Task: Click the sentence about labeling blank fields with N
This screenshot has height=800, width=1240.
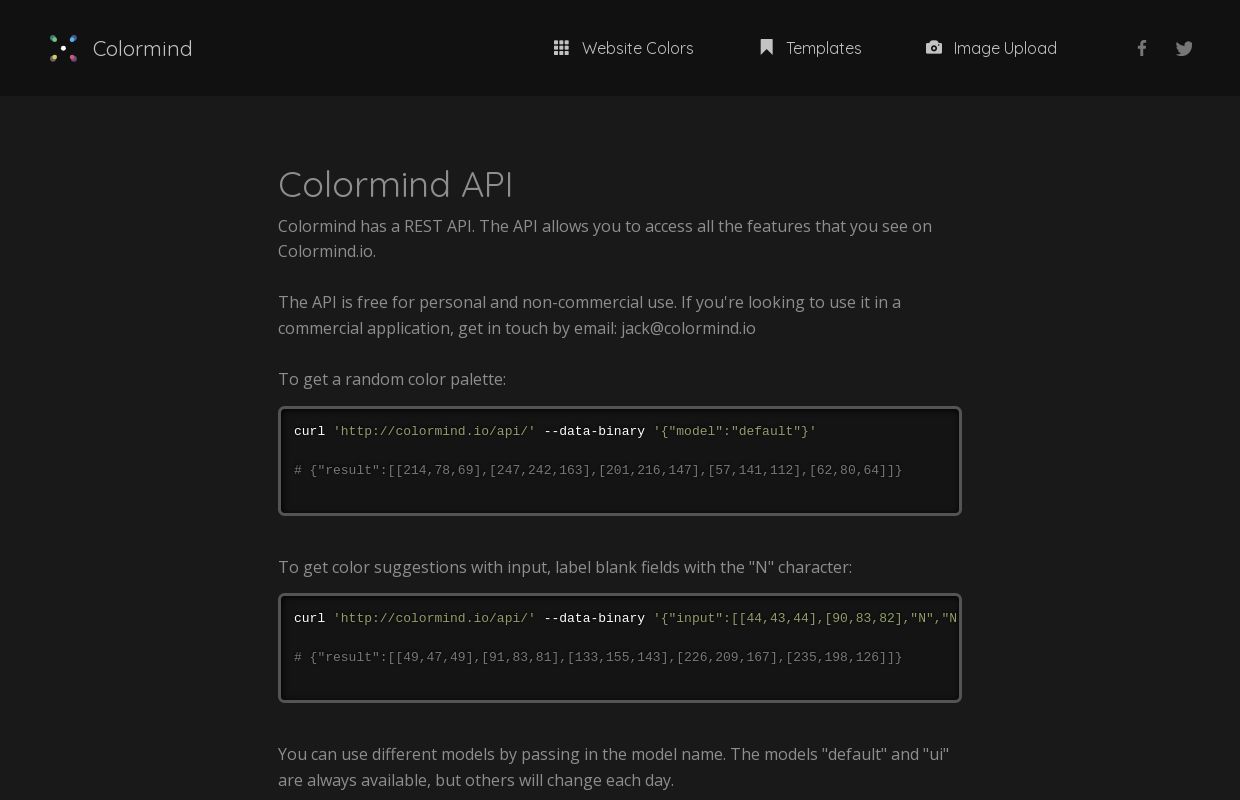Action: click(x=565, y=567)
